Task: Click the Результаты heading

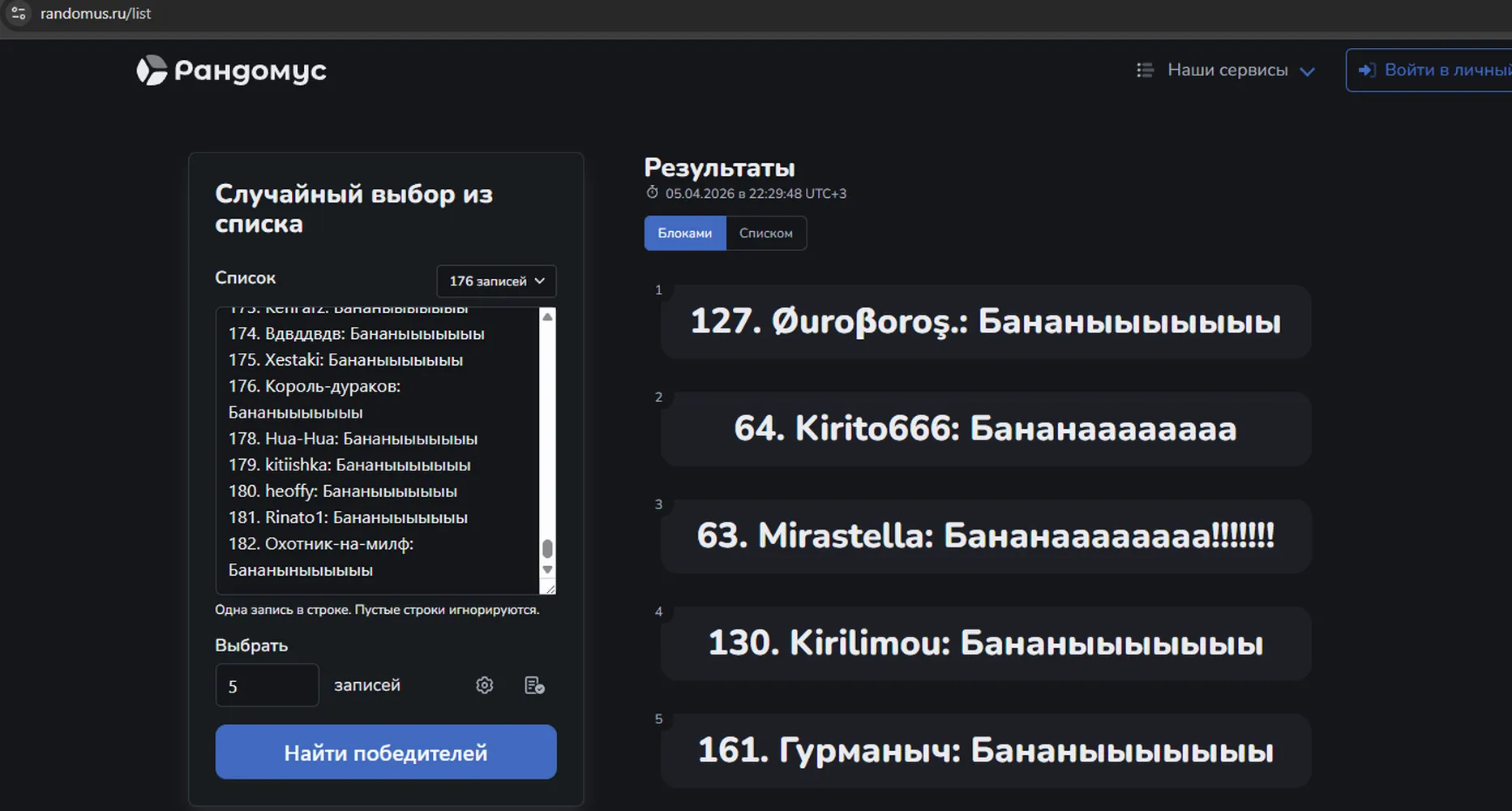Action: coord(719,168)
